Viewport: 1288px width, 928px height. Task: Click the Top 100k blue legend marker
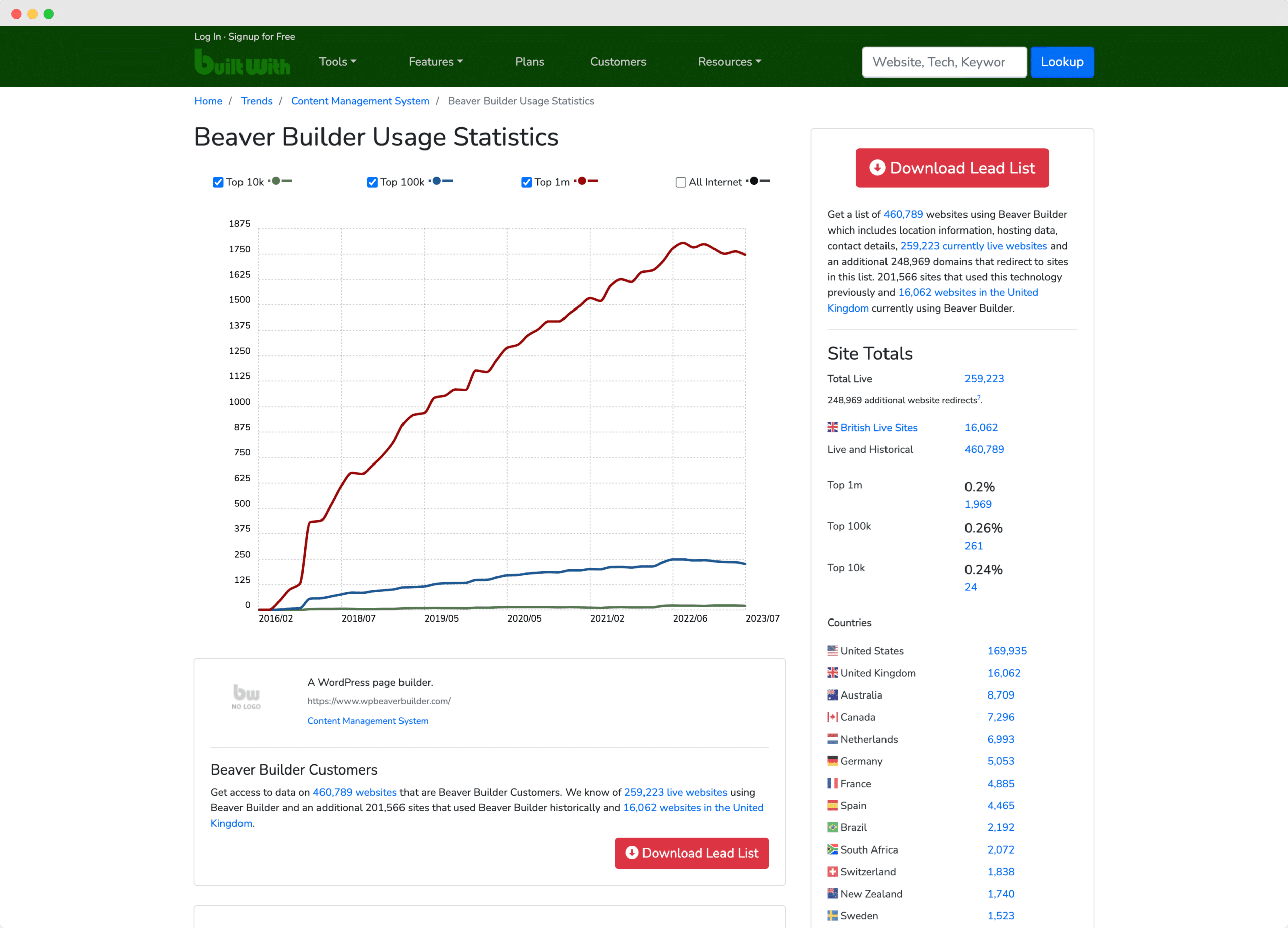(441, 181)
